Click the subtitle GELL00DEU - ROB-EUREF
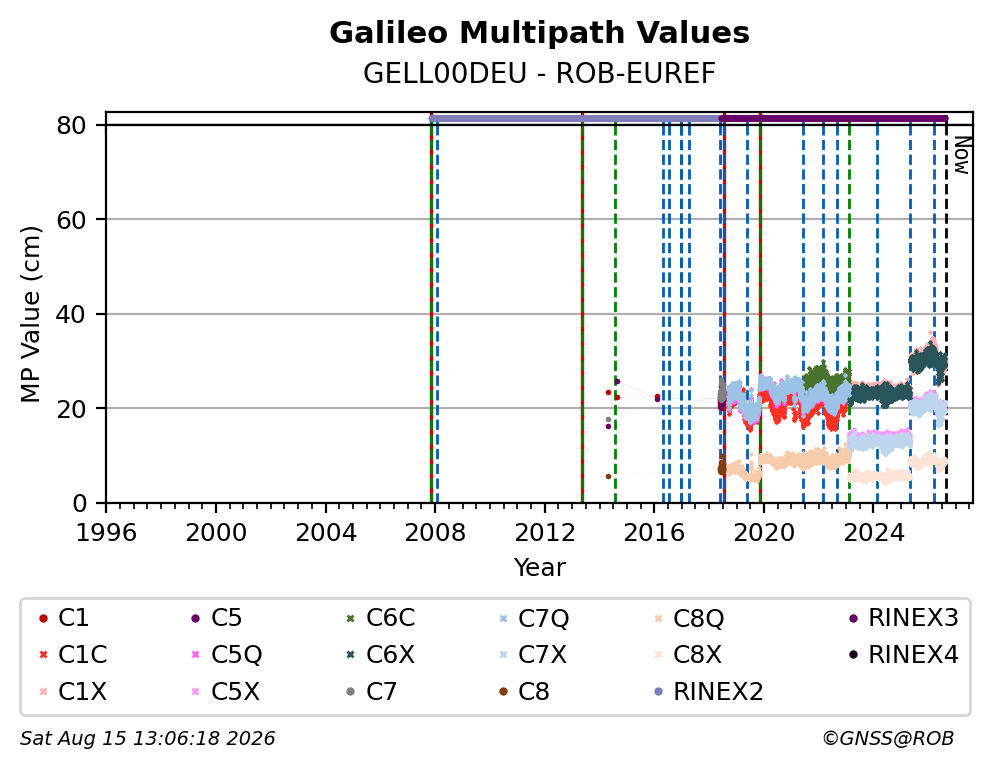This screenshot has height=769, width=992. coord(539,73)
